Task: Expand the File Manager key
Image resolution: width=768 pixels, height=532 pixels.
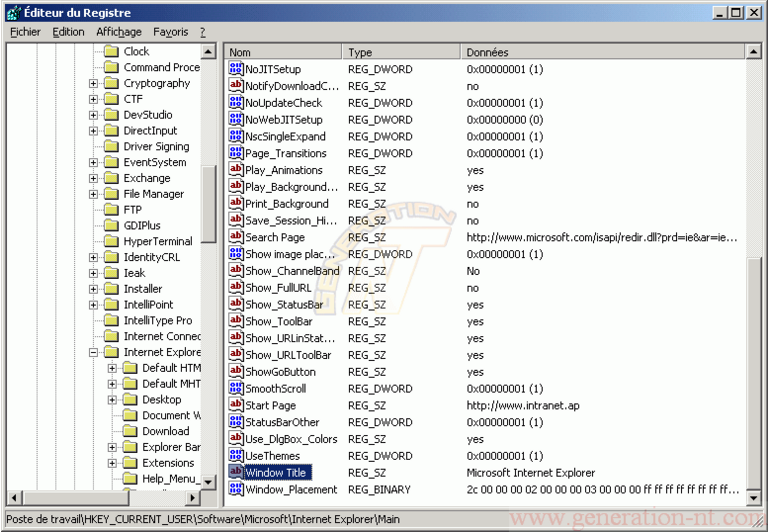Action: pyautogui.click(x=93, y=194)
